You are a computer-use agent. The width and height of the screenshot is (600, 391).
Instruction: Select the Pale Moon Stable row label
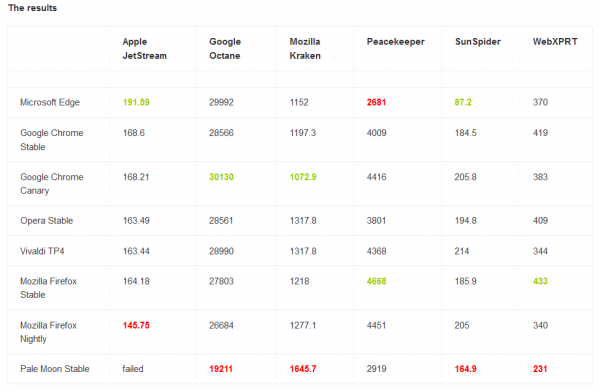tap(55, 369)
